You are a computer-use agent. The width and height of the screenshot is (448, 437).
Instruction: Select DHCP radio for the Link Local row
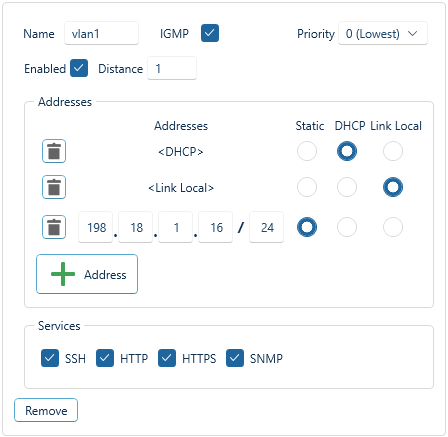(x=347, y=187)
